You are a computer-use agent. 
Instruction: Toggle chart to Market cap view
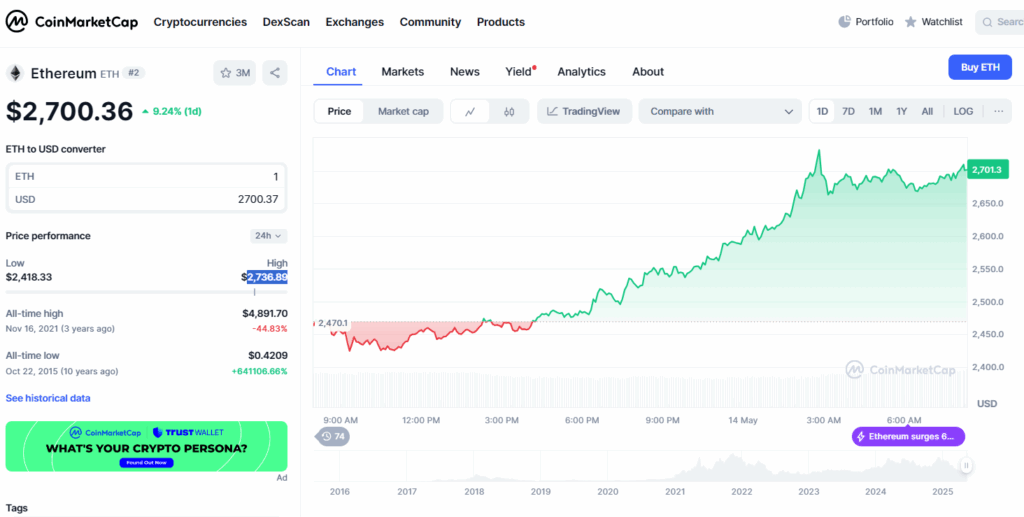(403, 111)
